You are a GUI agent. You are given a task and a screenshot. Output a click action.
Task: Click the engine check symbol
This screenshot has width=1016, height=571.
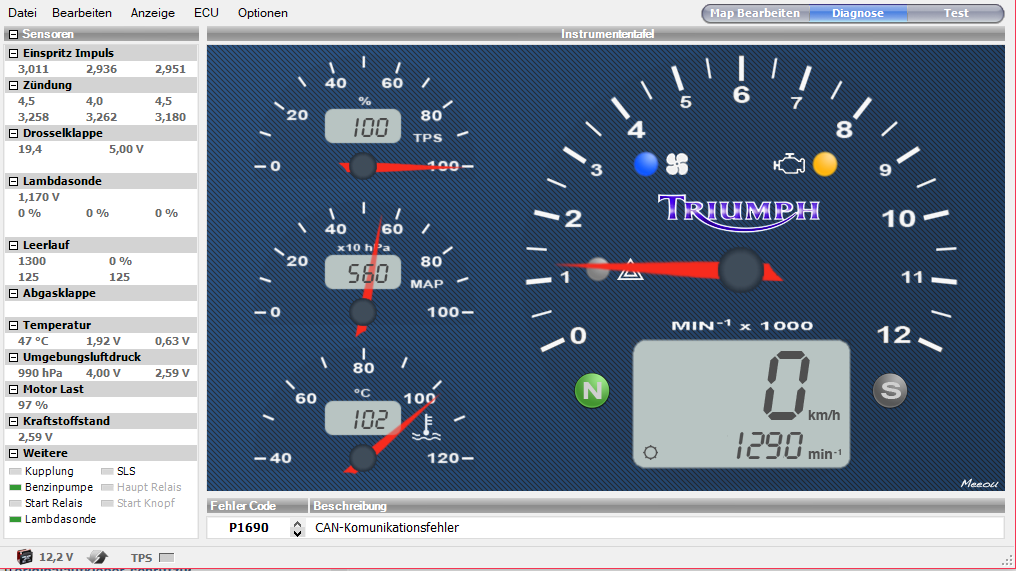point(789,164)
